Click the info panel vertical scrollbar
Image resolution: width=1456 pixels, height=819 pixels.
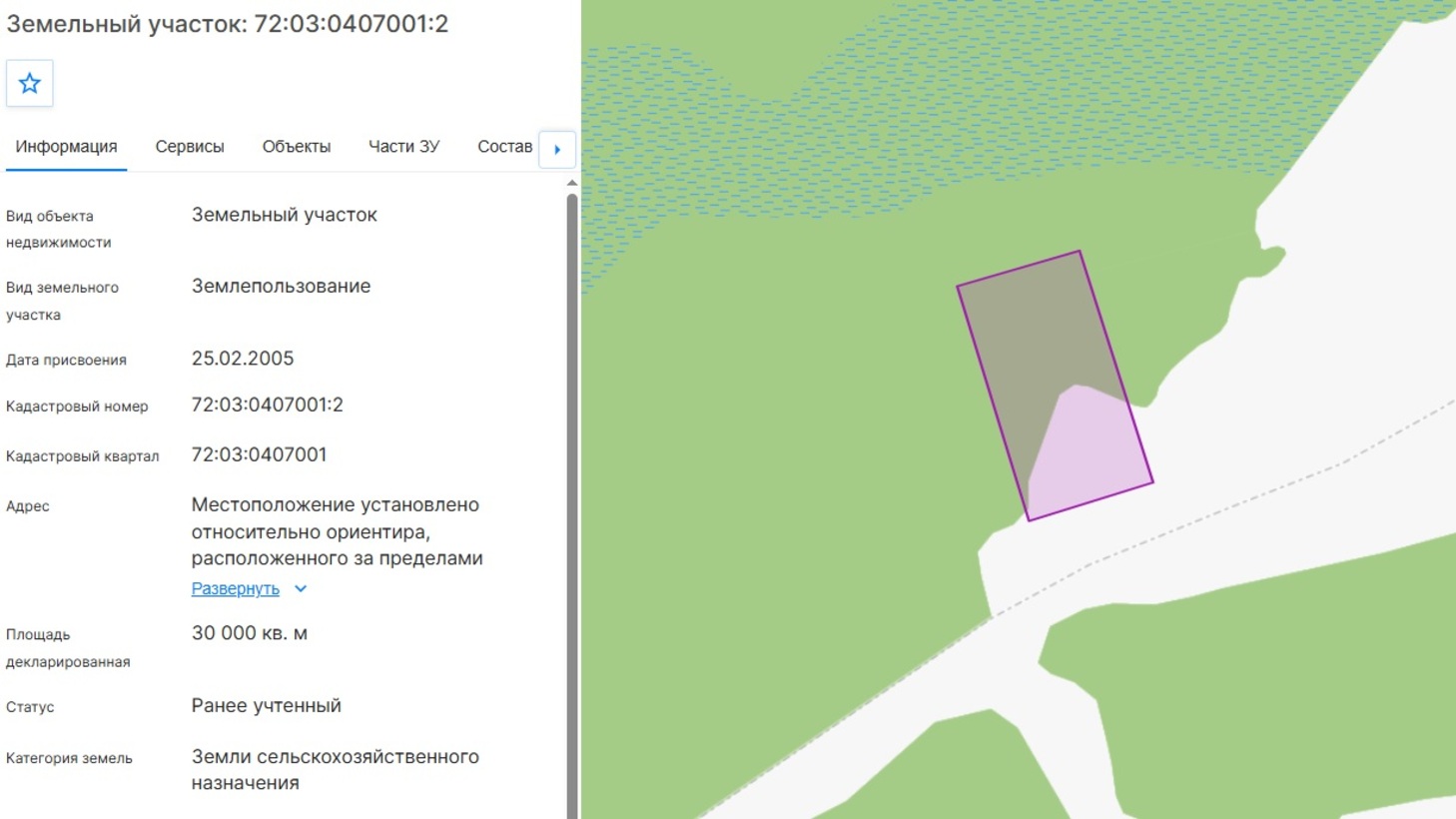click(x=572, y=505)
